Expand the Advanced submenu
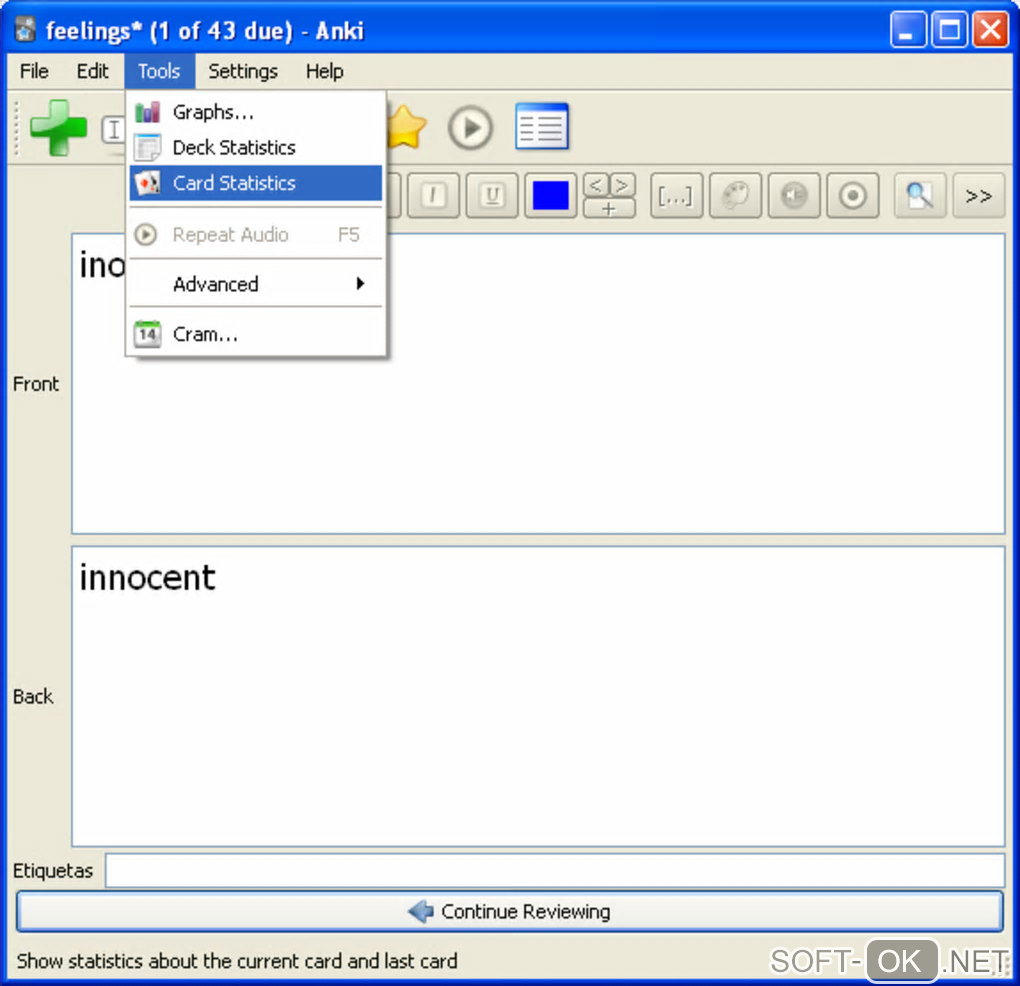1020x986 pixels. pyautogui.click(x=256, y=284)
